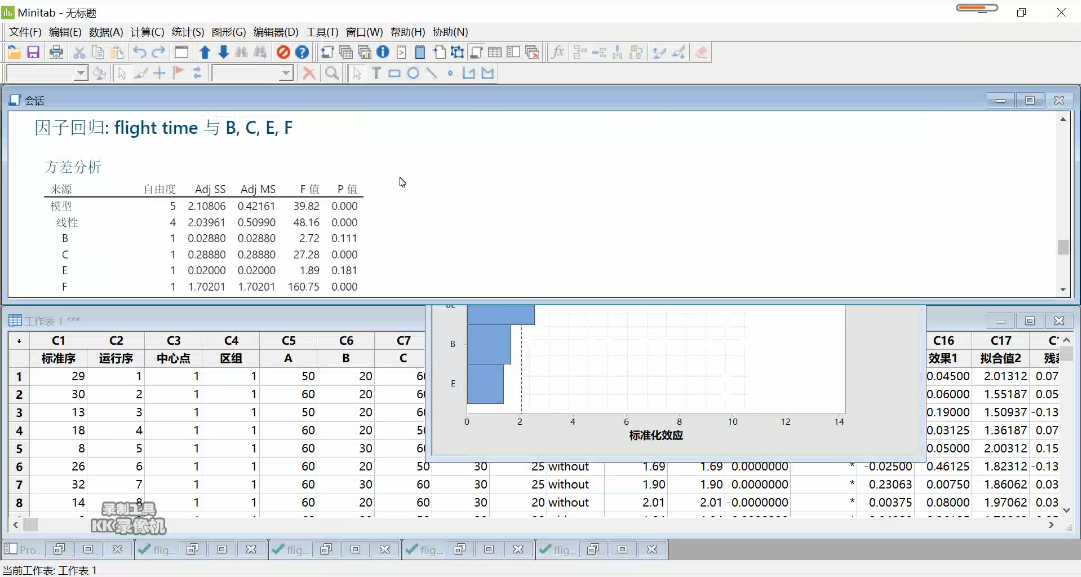Click the red X delete icon
This screenshot has width=1081, height=577.
310,73
